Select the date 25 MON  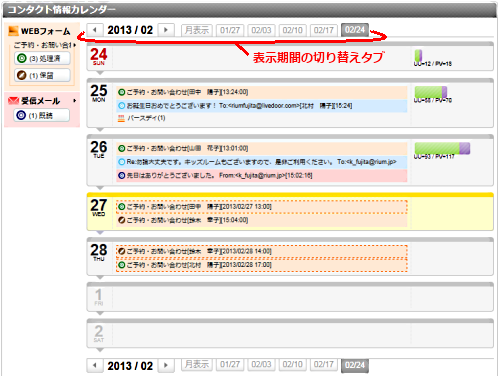pos(99,93)
